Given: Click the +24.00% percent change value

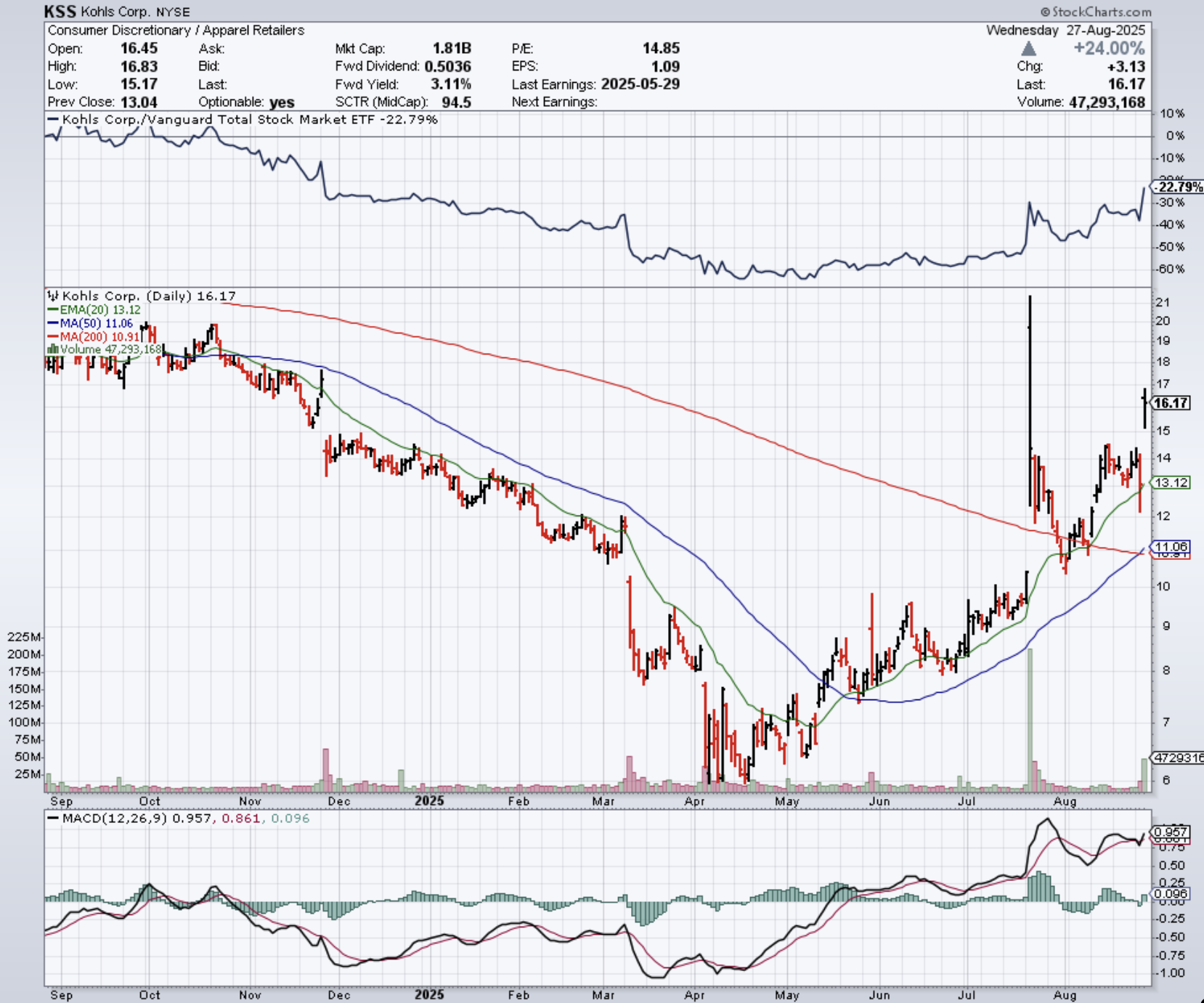Looking at the screenshot, I should click(x=1110, y=48).
